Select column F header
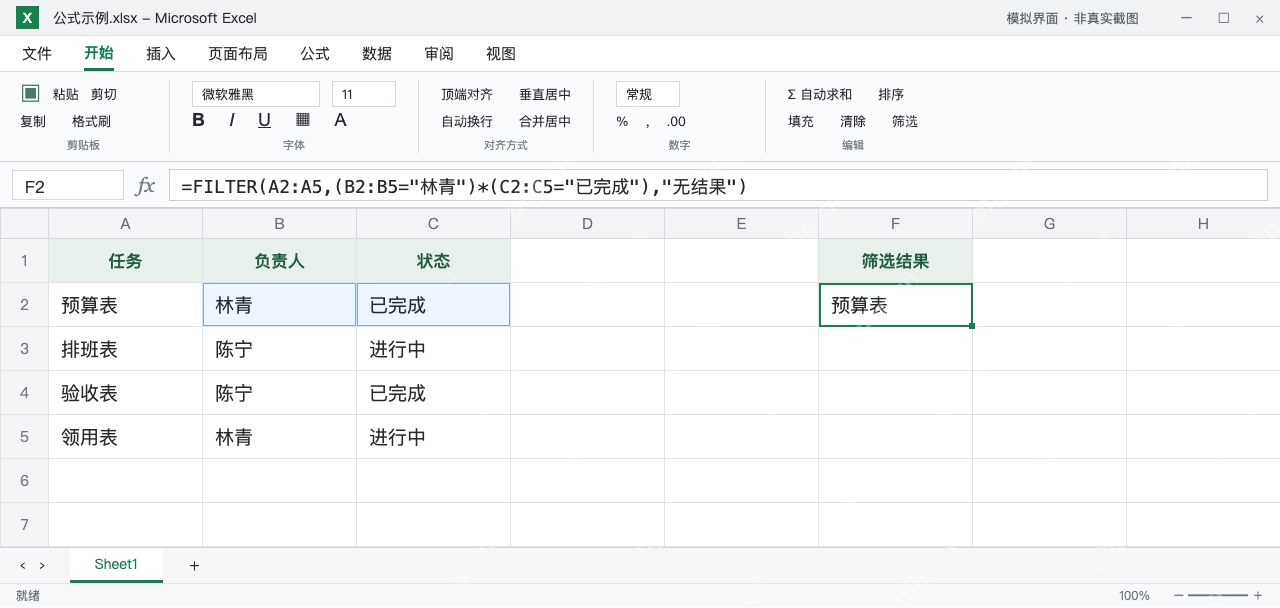The width and height of the screenshot is (1280, 608). pyautogui.click(x=895, y=224)
